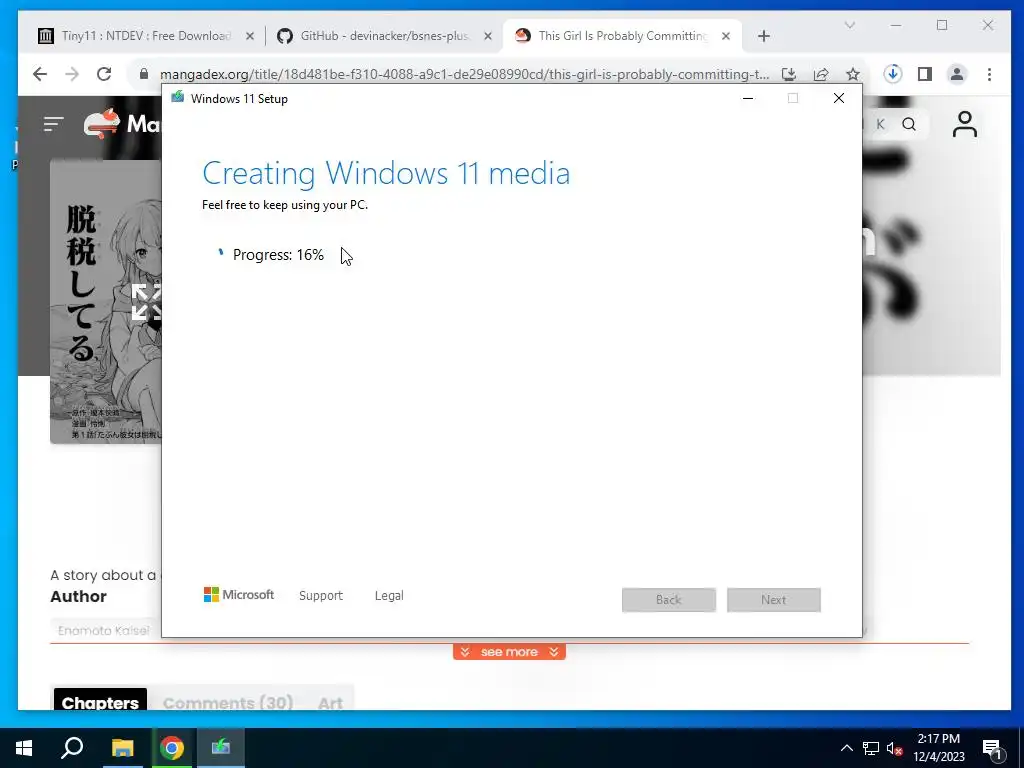The height and width of the screenshot is (768, 1024).
Task: Click the install app icon in address bar
Action: click(788, 74)
